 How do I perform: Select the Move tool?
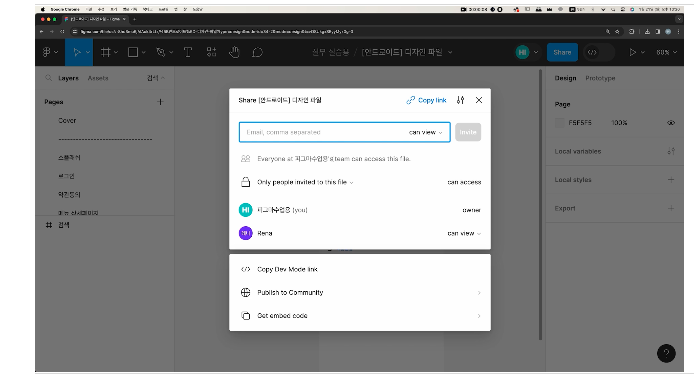pos(77,52)
